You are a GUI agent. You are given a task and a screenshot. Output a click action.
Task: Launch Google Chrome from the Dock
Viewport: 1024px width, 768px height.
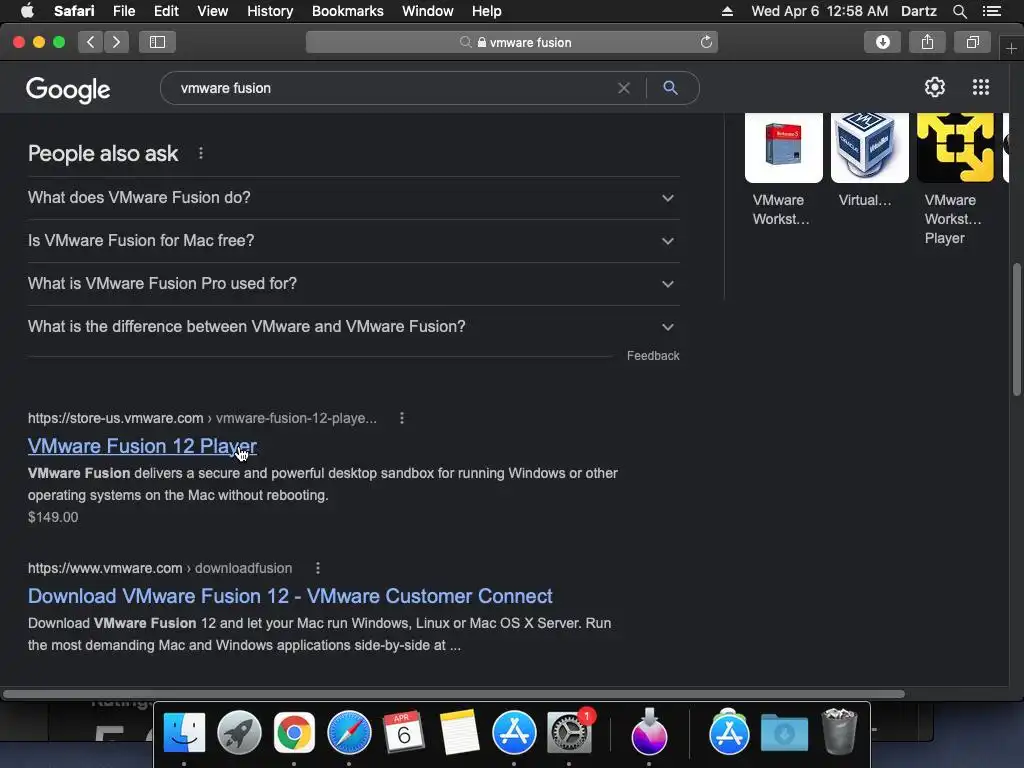(x=294, y=733)
